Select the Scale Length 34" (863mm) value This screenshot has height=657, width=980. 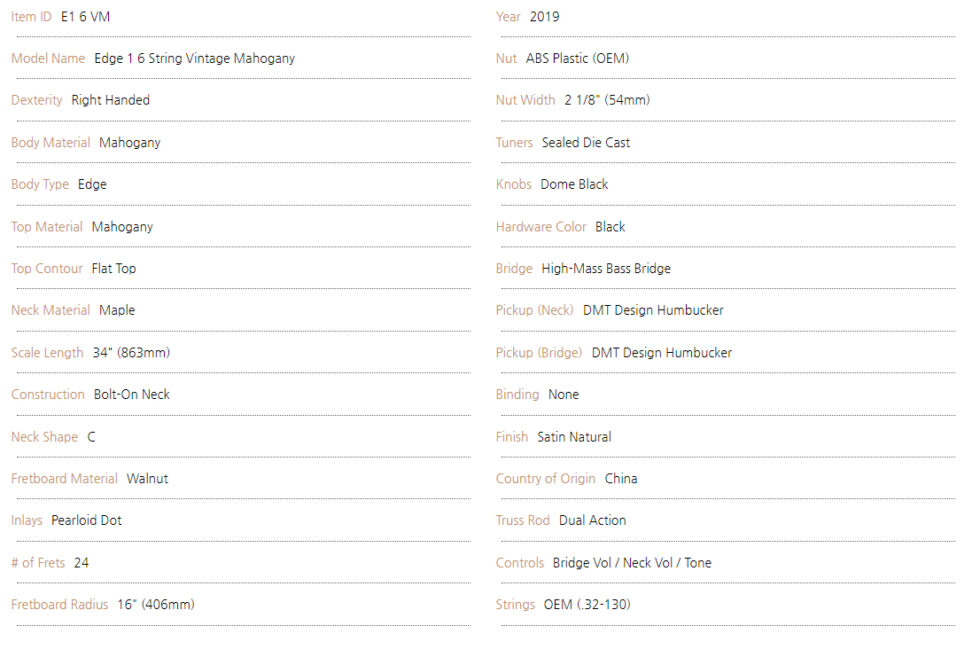131,353
